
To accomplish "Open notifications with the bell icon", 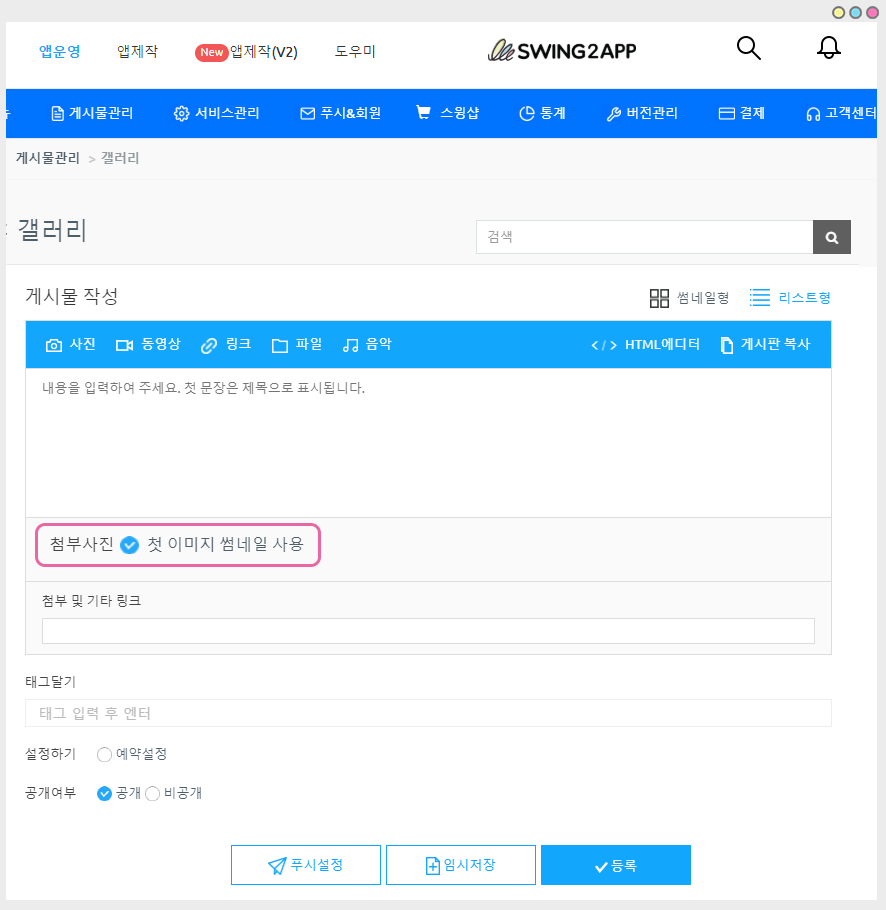I will [828, 48].
